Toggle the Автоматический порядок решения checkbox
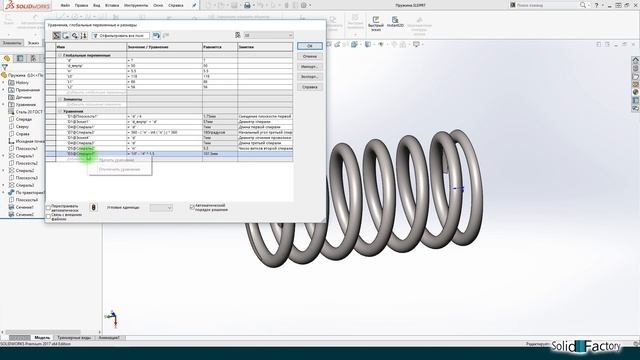This screenshot has height=360, width=640. point(192,207)
